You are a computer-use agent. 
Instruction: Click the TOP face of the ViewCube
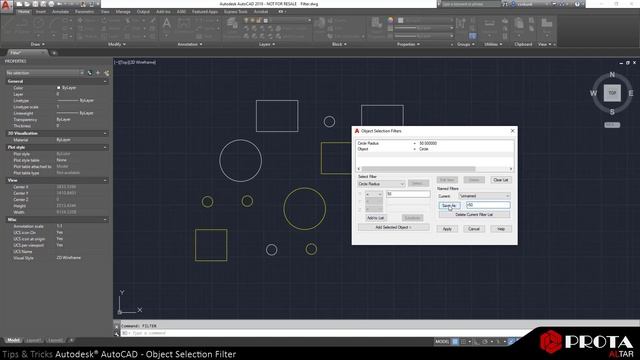[x=612, y=93]
